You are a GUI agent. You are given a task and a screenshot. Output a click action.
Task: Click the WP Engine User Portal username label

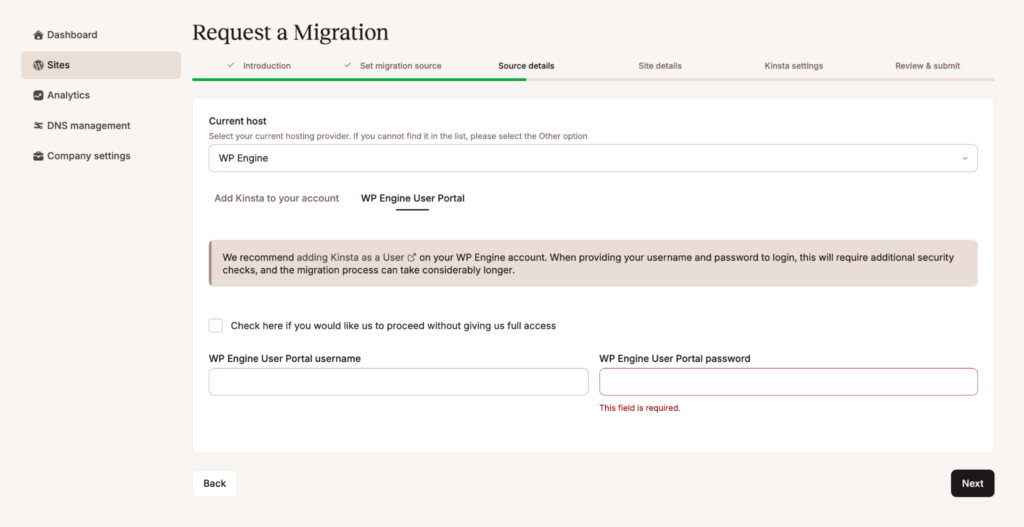tap(285, 359)
